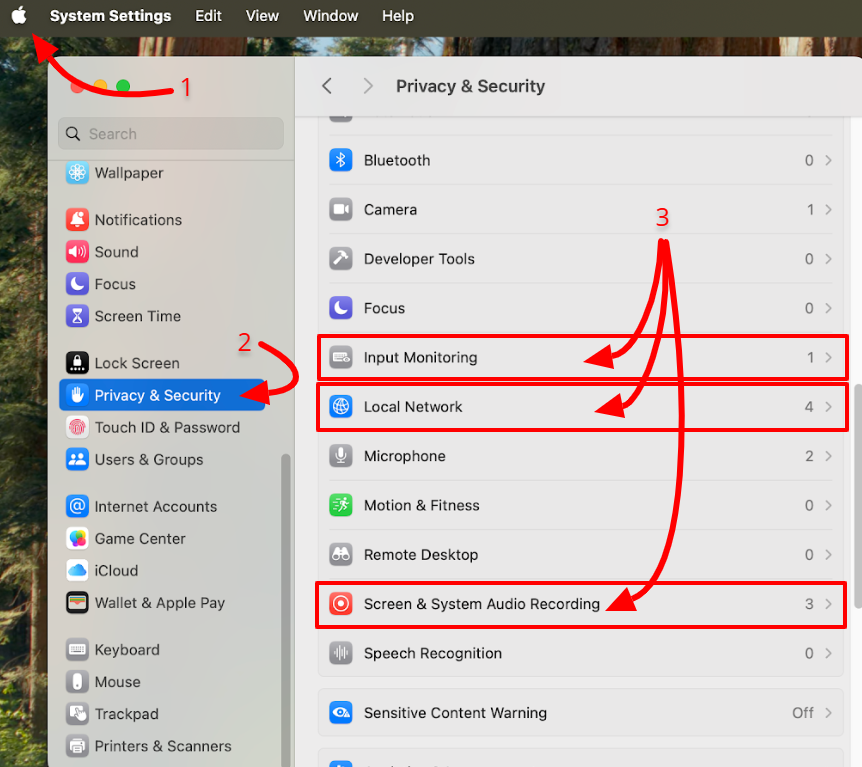Click the Screen Time hourglass icon
The image size is (862, 767).
pyautogui.click(x=77, y=316)
